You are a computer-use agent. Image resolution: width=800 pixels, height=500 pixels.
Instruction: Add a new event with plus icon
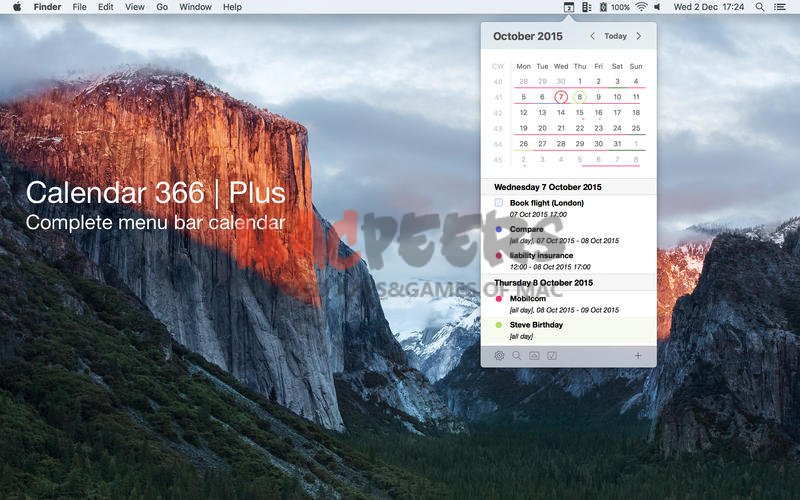638,355
